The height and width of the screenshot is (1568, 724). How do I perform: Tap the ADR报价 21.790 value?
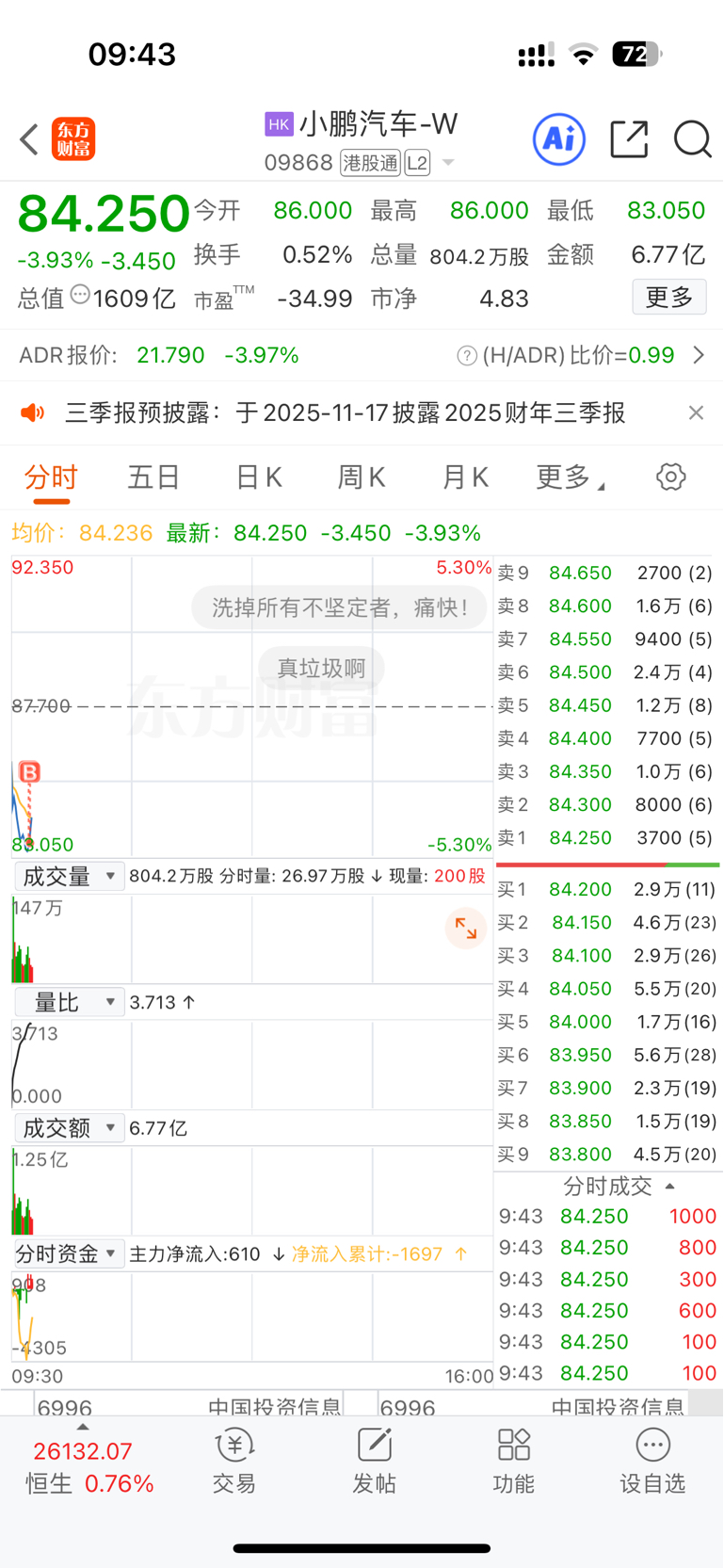click(170, 355)
